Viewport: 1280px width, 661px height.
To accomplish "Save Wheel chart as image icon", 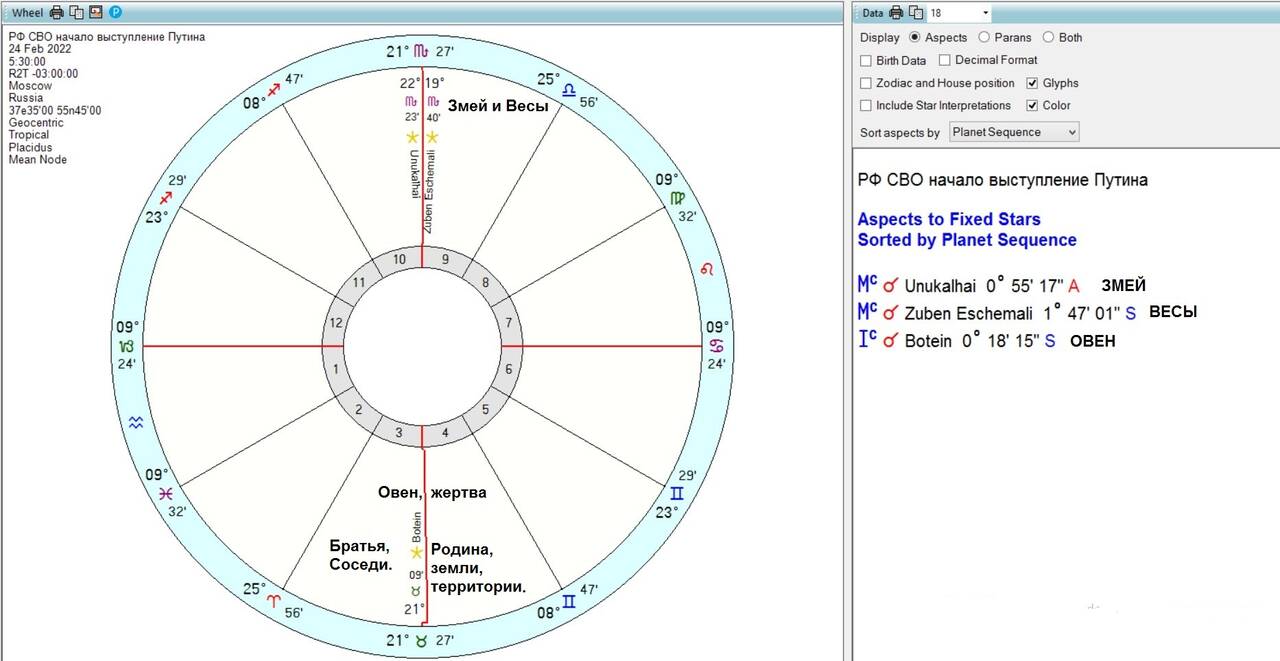I will pos(96,12).
